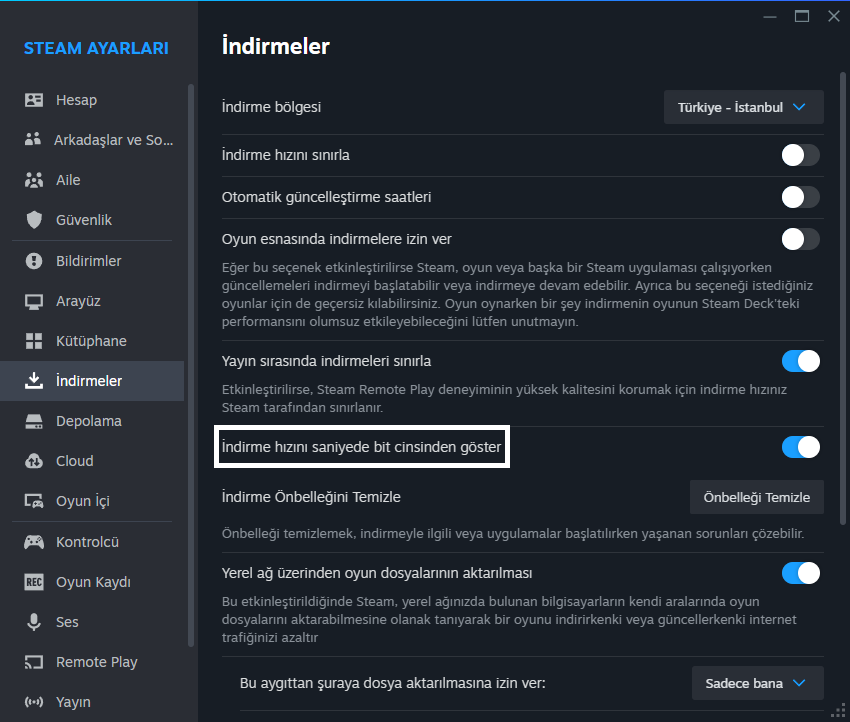The height and width of the screenshot is (722, 850).
Task: Toggle Oyun esnasında indirmelere izin ver
Action: (800, 239)
